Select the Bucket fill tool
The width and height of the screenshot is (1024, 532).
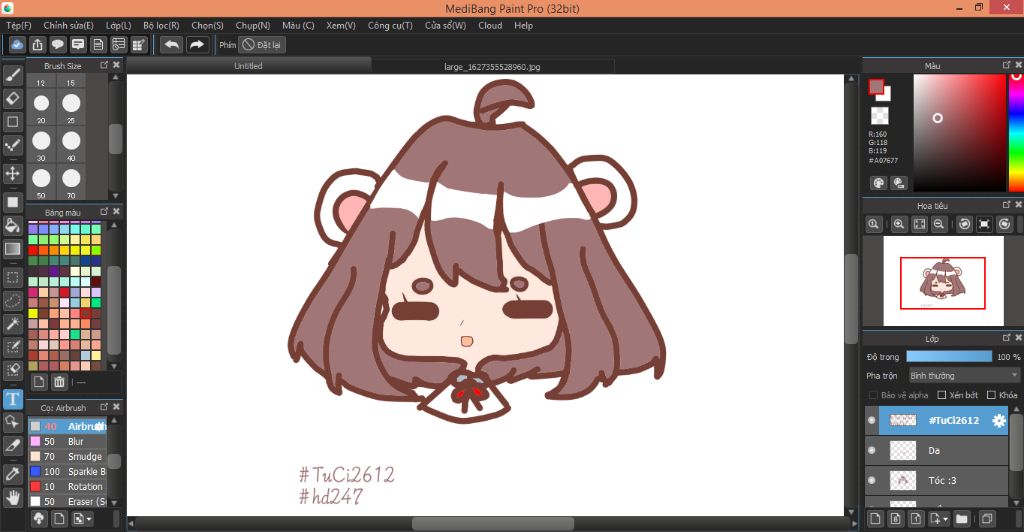click(x=12, y=226)
